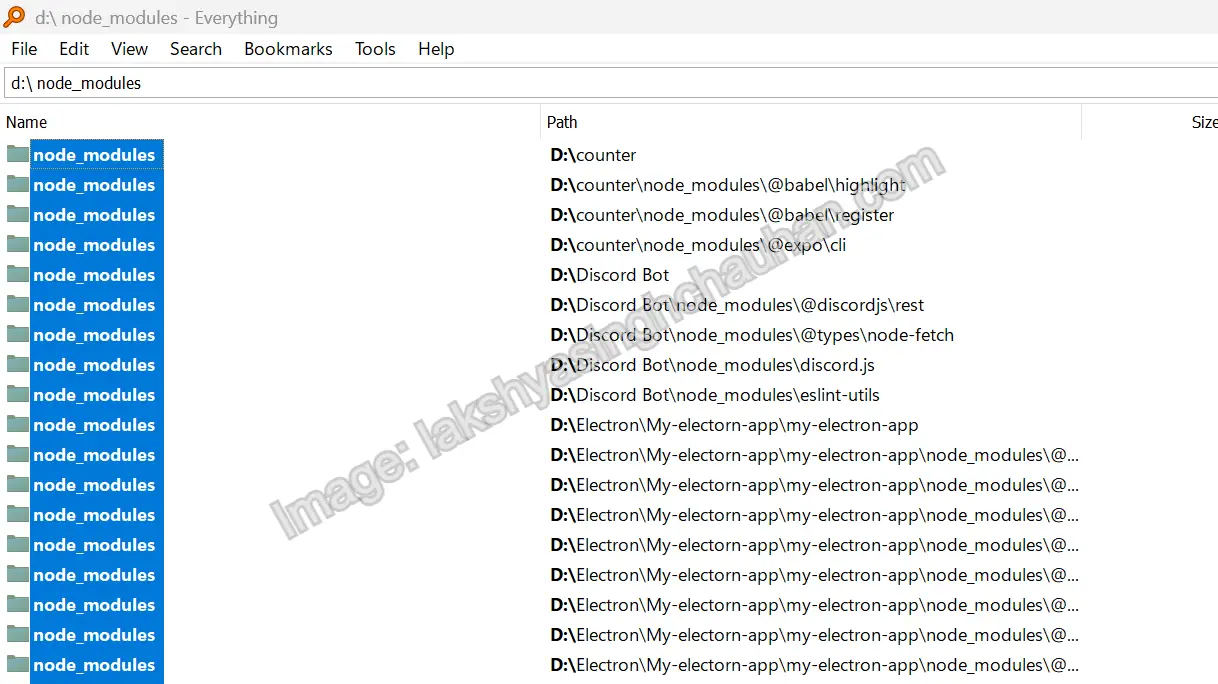This screenshot has width=1218, height=684.
Task: Click the path cell reading exactly "D:\counter"
Action: click(593, 155)
